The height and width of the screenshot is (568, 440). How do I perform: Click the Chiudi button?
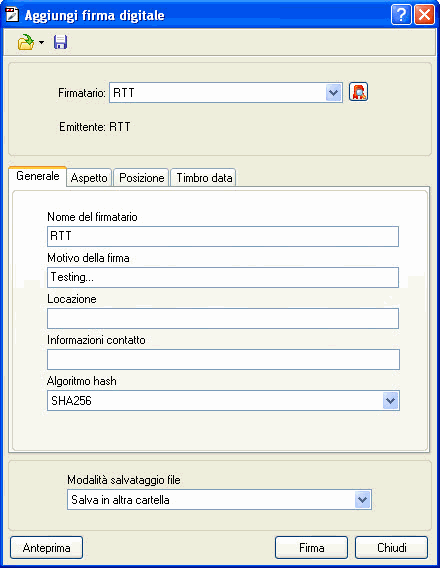coord(391,548)
